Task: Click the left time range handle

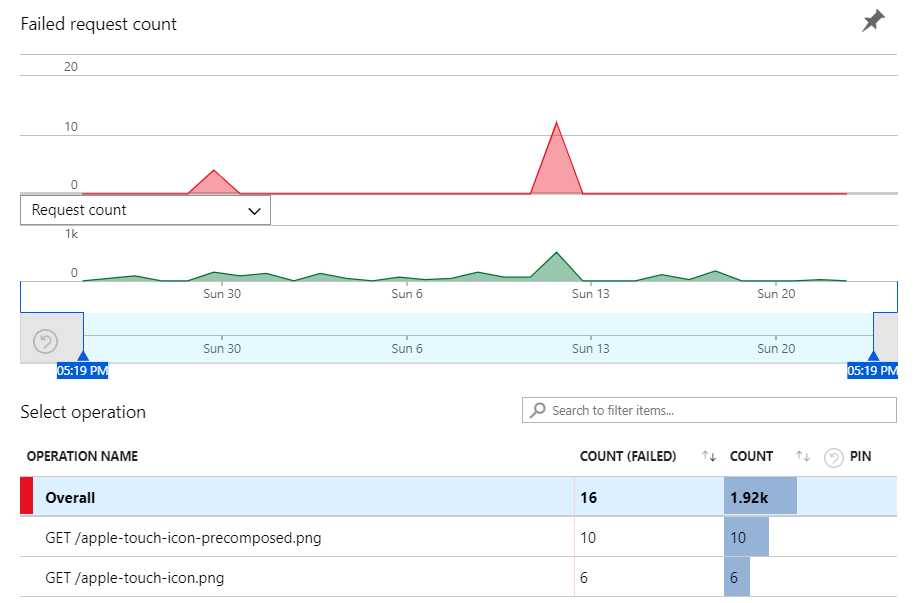Action: (x=83, y=355)
